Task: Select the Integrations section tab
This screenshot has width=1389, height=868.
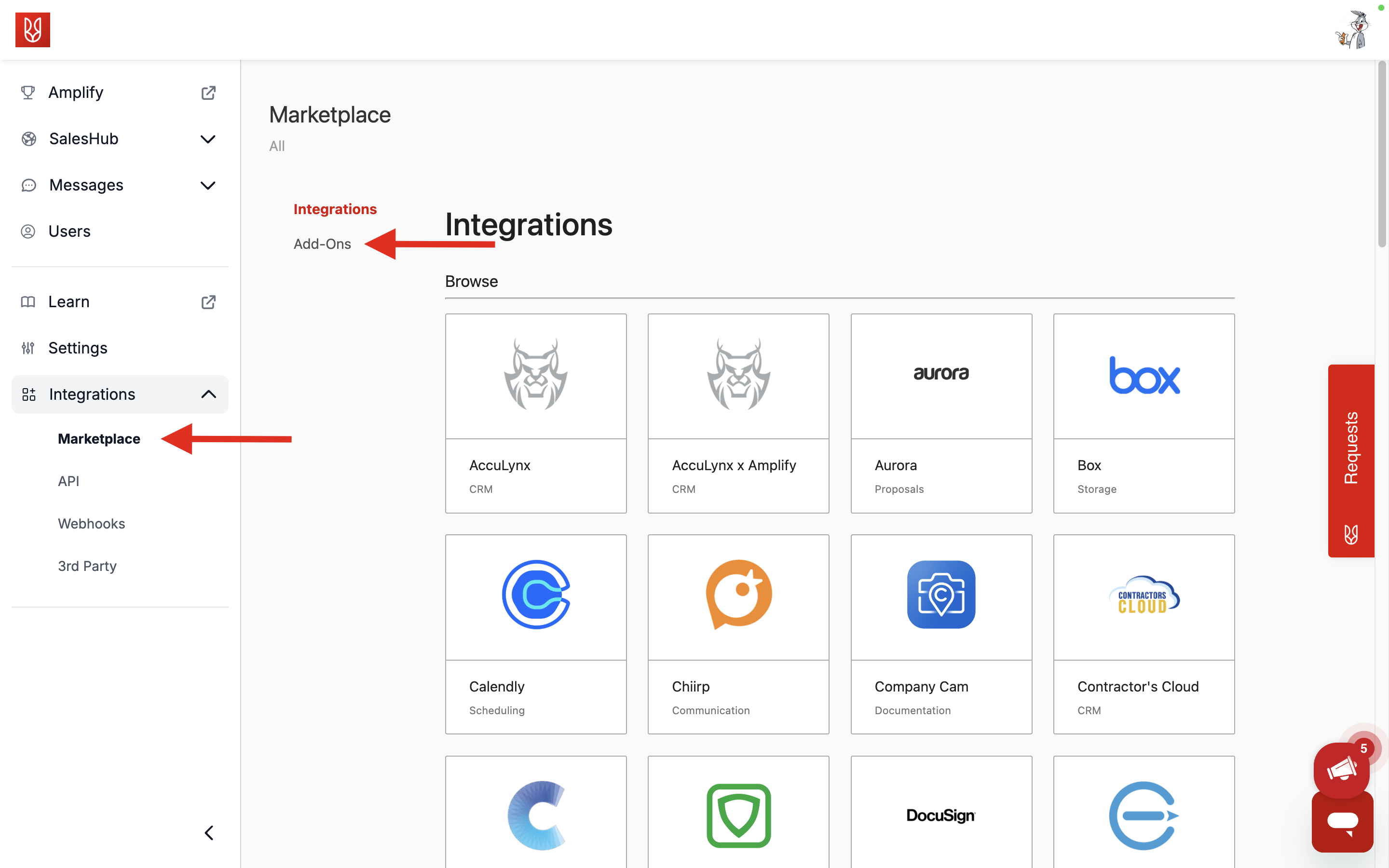Action: click(x=335, y=209)
